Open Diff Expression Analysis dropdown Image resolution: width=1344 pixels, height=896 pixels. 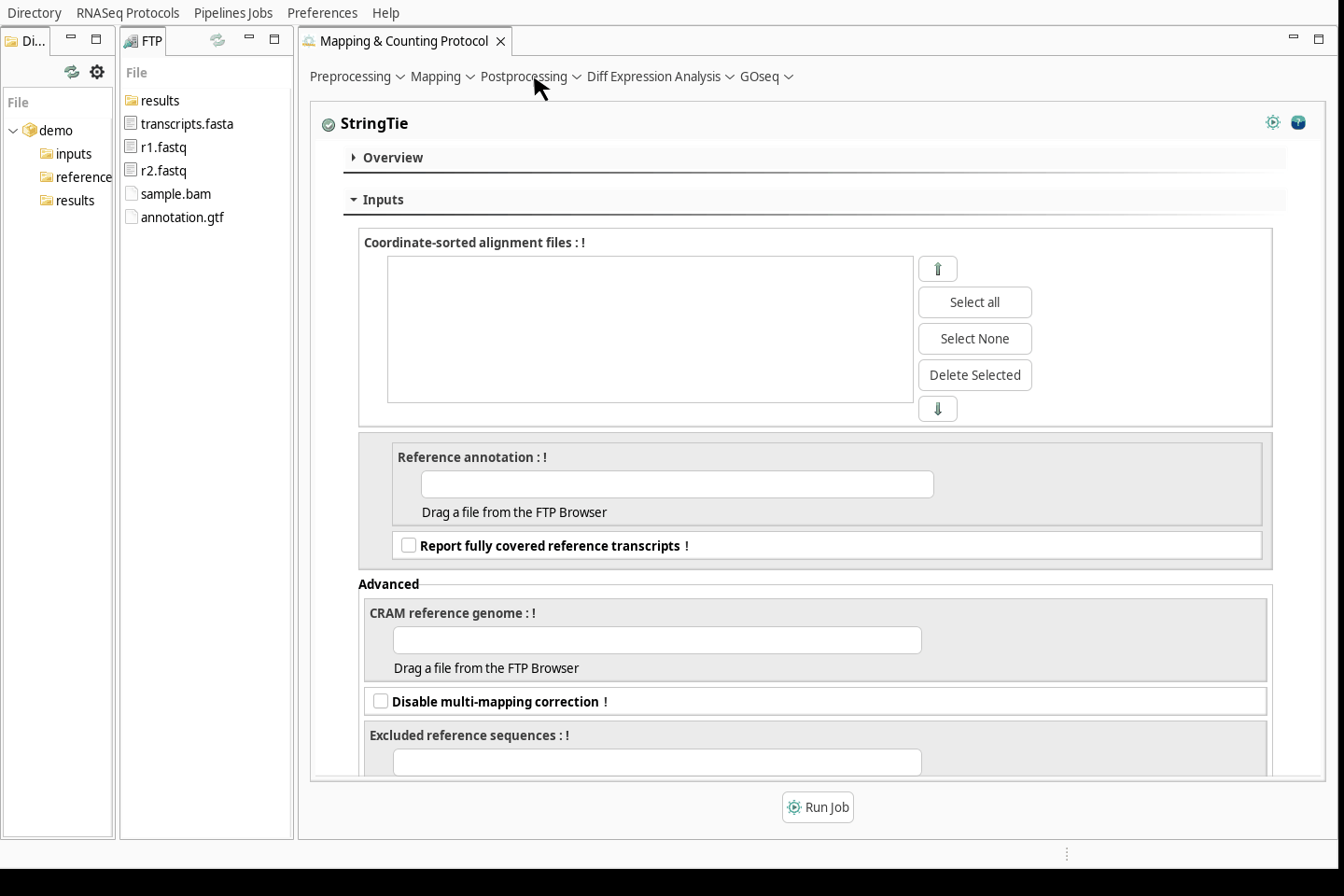point(660,77)
